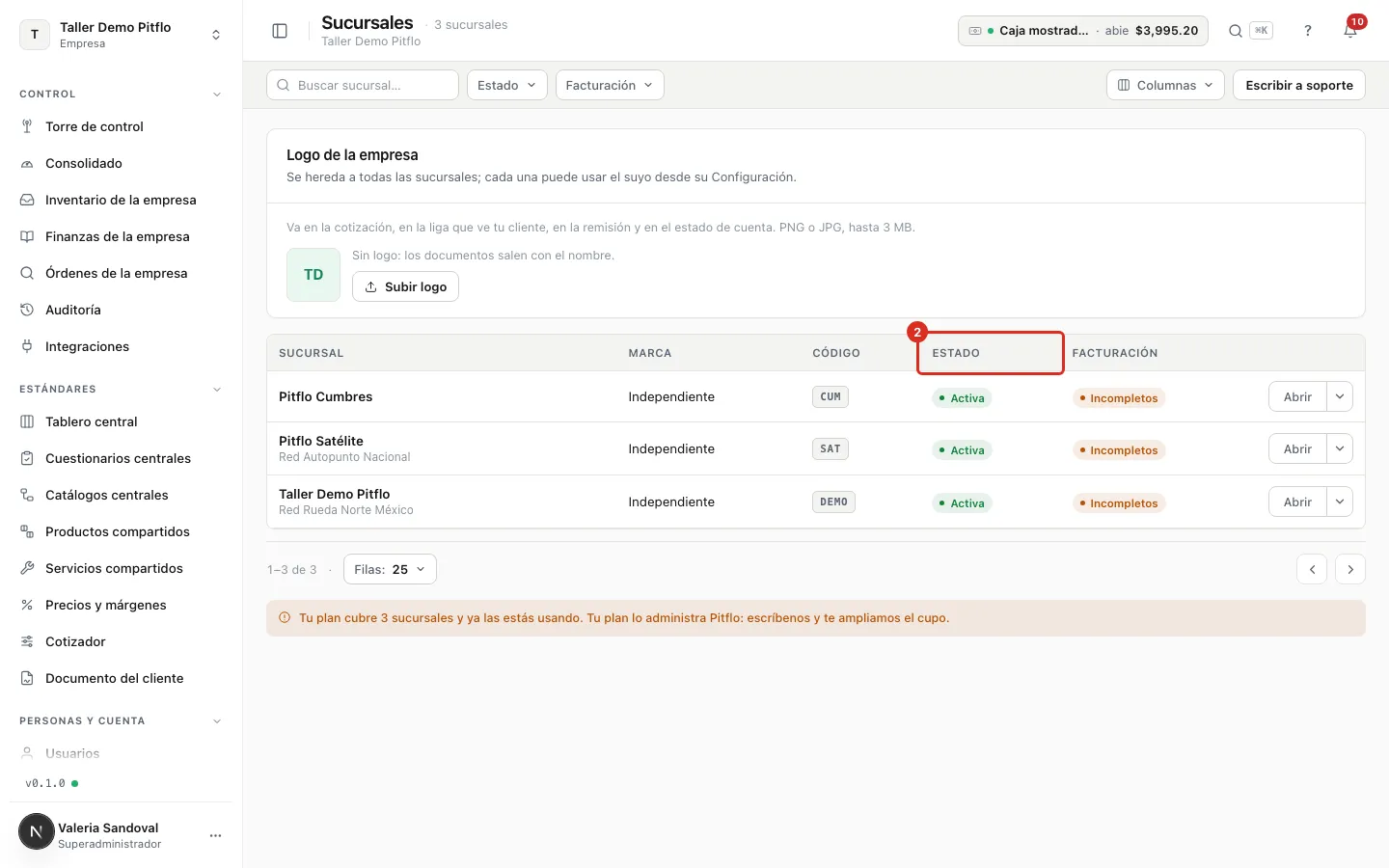Open Órdenes de la empresa
Image resolution: width=1389 pixels, height=868 pixels.
point(121,273)
